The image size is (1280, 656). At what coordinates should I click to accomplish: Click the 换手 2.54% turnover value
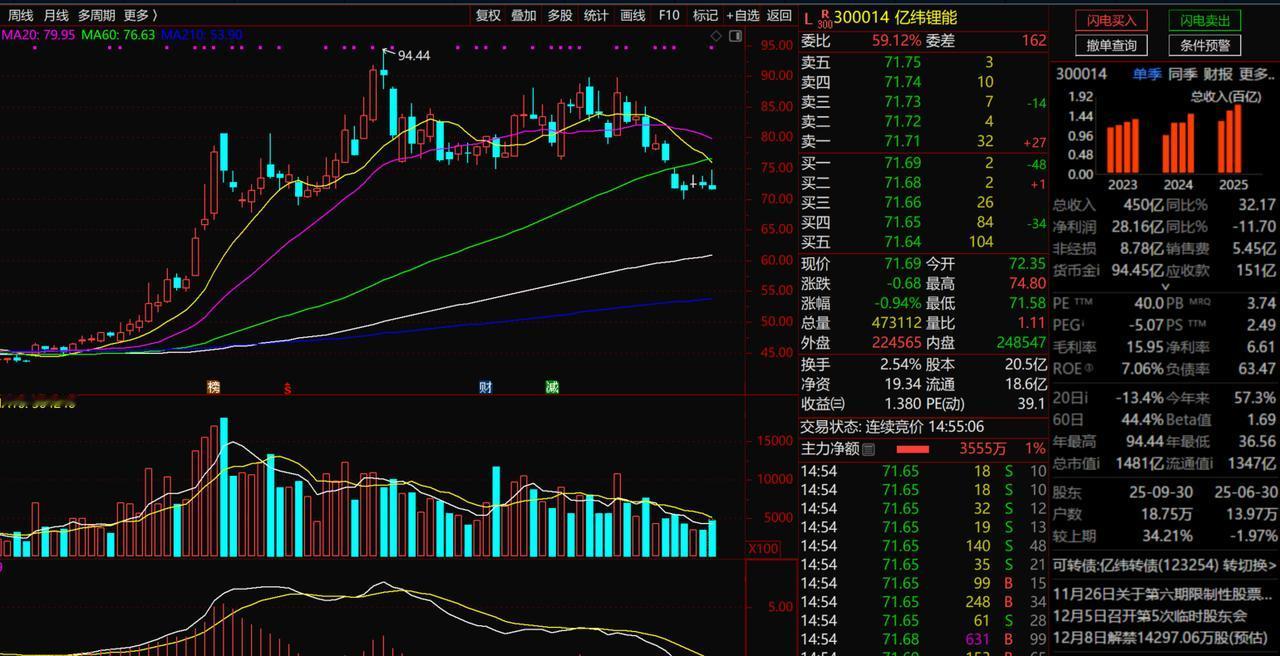[901, 364]
